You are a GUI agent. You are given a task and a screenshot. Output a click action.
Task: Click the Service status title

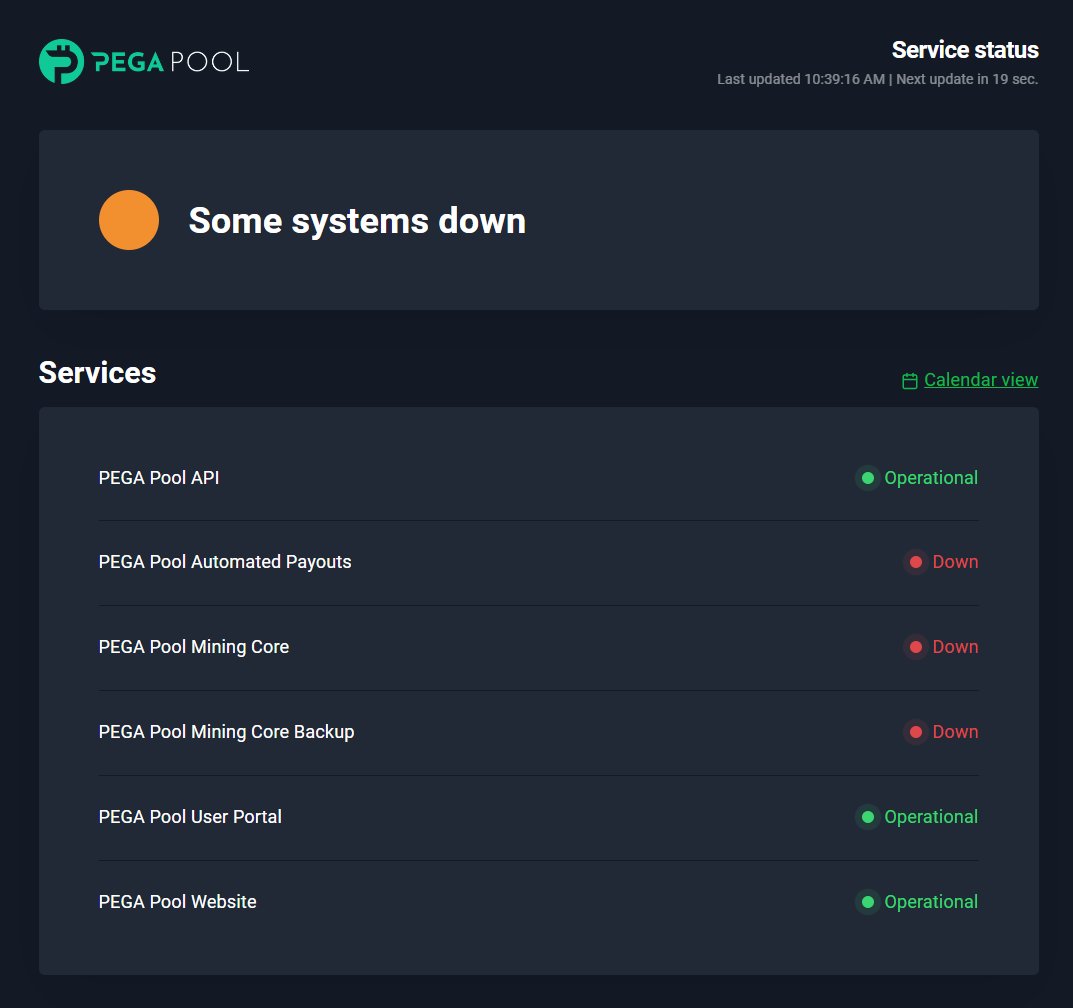[x=965, y=50]
